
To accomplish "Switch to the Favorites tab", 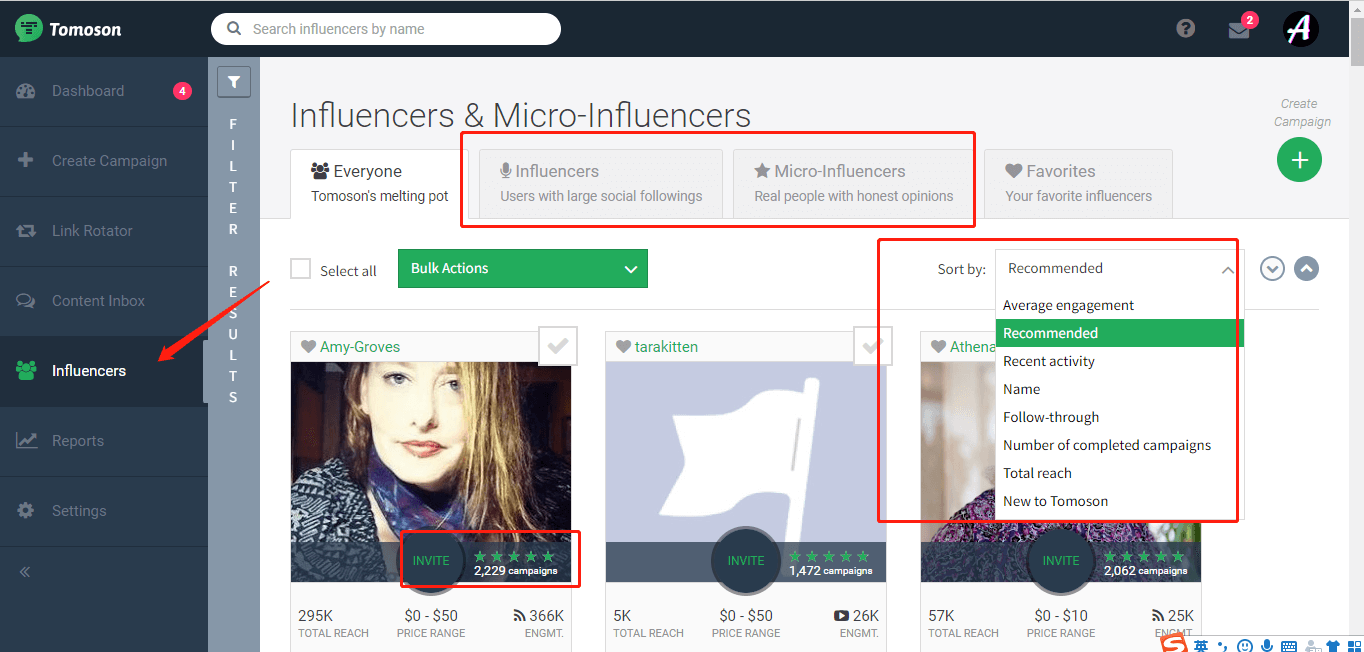I will point(1078,184).
